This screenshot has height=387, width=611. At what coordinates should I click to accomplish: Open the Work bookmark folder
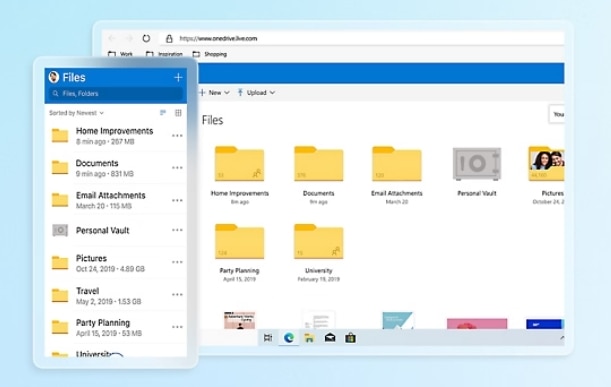tap(120, 54)
